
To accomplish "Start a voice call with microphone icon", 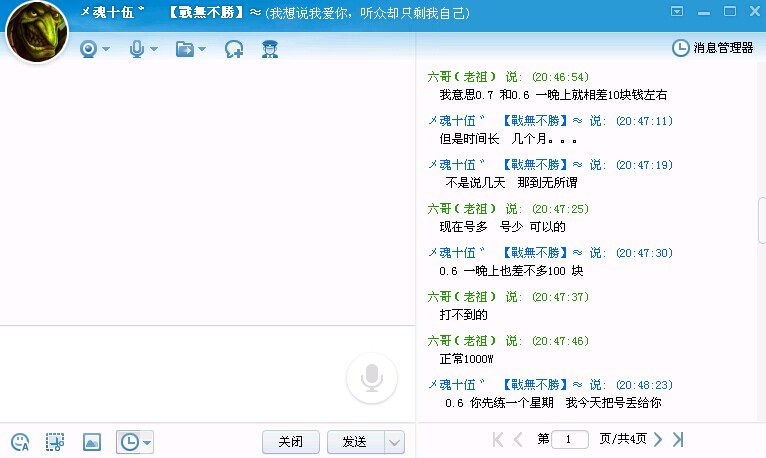I will tap(137, 48).
